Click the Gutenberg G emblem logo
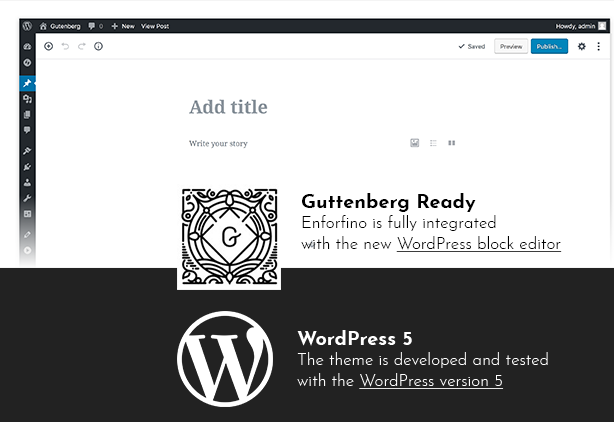The image size is (614, 422). click(x=229, y=237)
